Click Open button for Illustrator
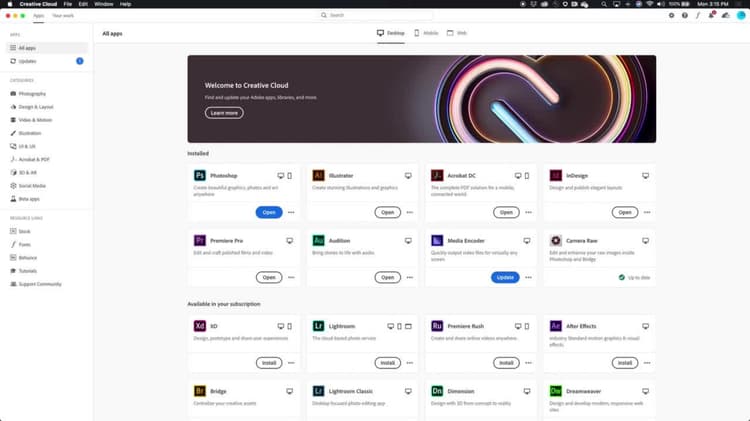750x421 pixels. coord(387,212)
